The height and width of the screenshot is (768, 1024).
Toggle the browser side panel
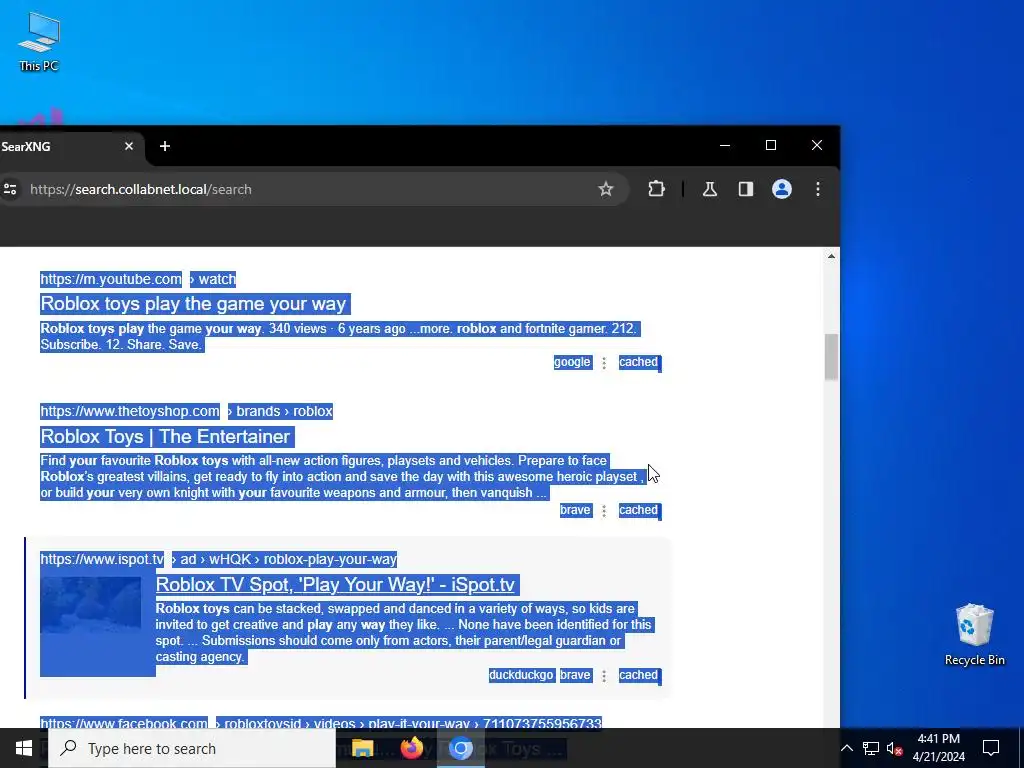click(746, 189)
